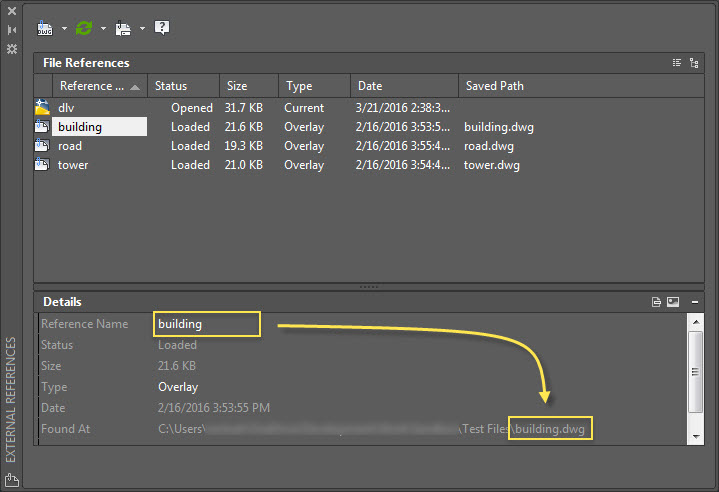Toggle the palette auto-hide icon
The image size is (719, 492).
(12, 30)
